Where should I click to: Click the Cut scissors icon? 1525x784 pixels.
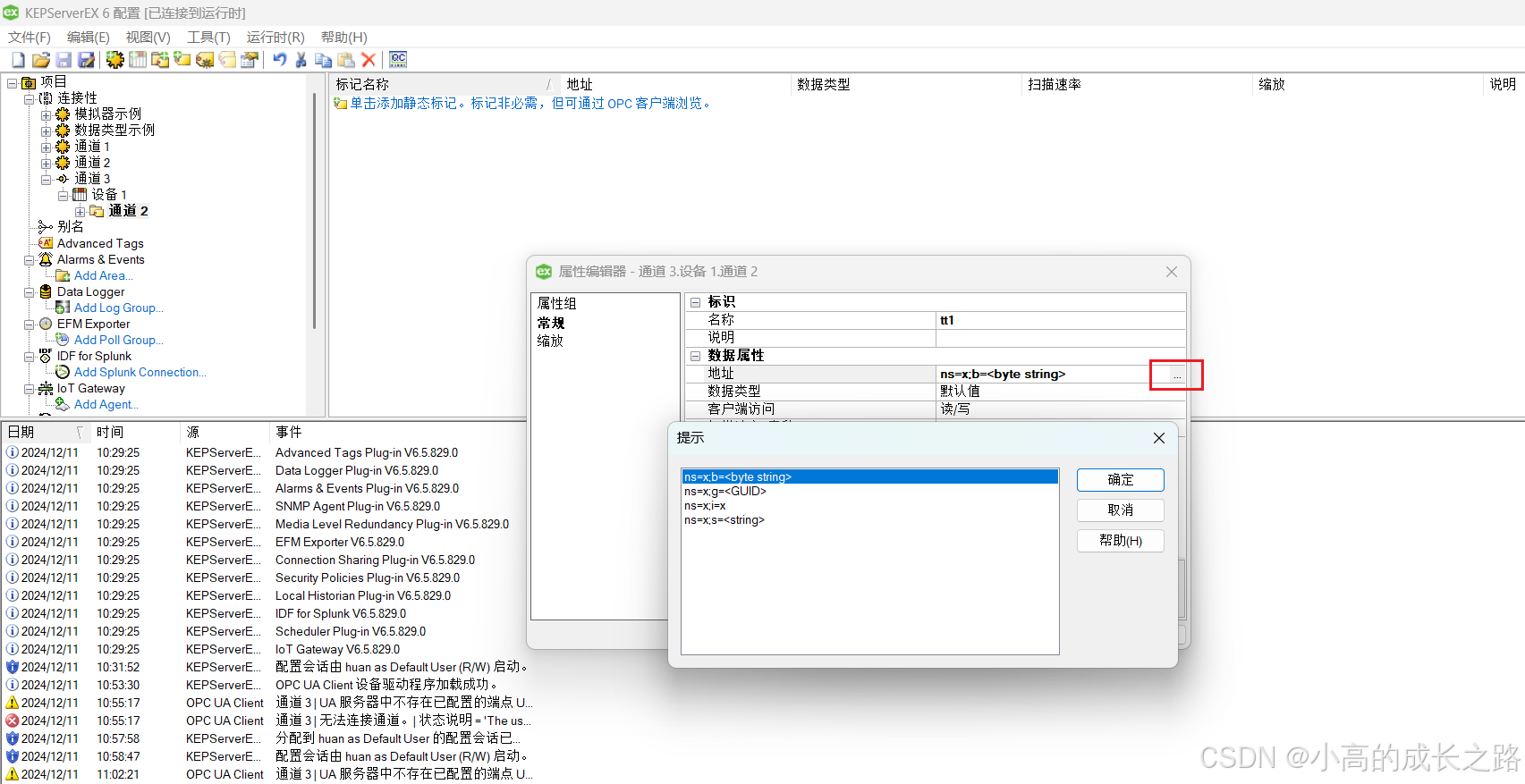pos(301,60)
